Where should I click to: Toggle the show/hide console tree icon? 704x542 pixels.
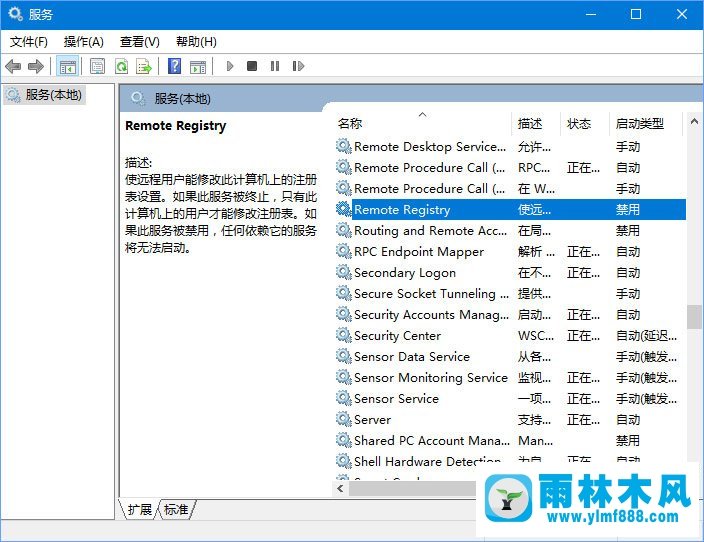coord(68,66)
